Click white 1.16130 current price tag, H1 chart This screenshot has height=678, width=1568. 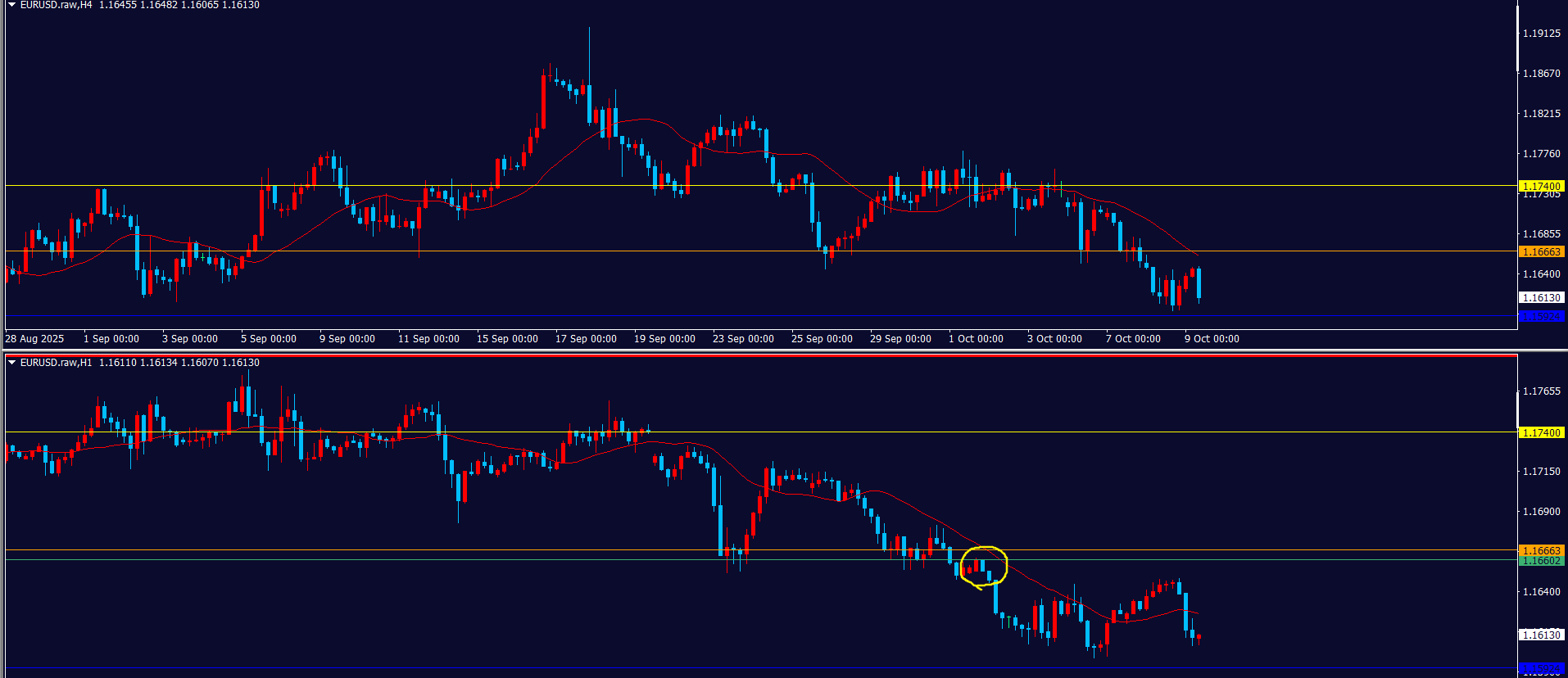1541,635
